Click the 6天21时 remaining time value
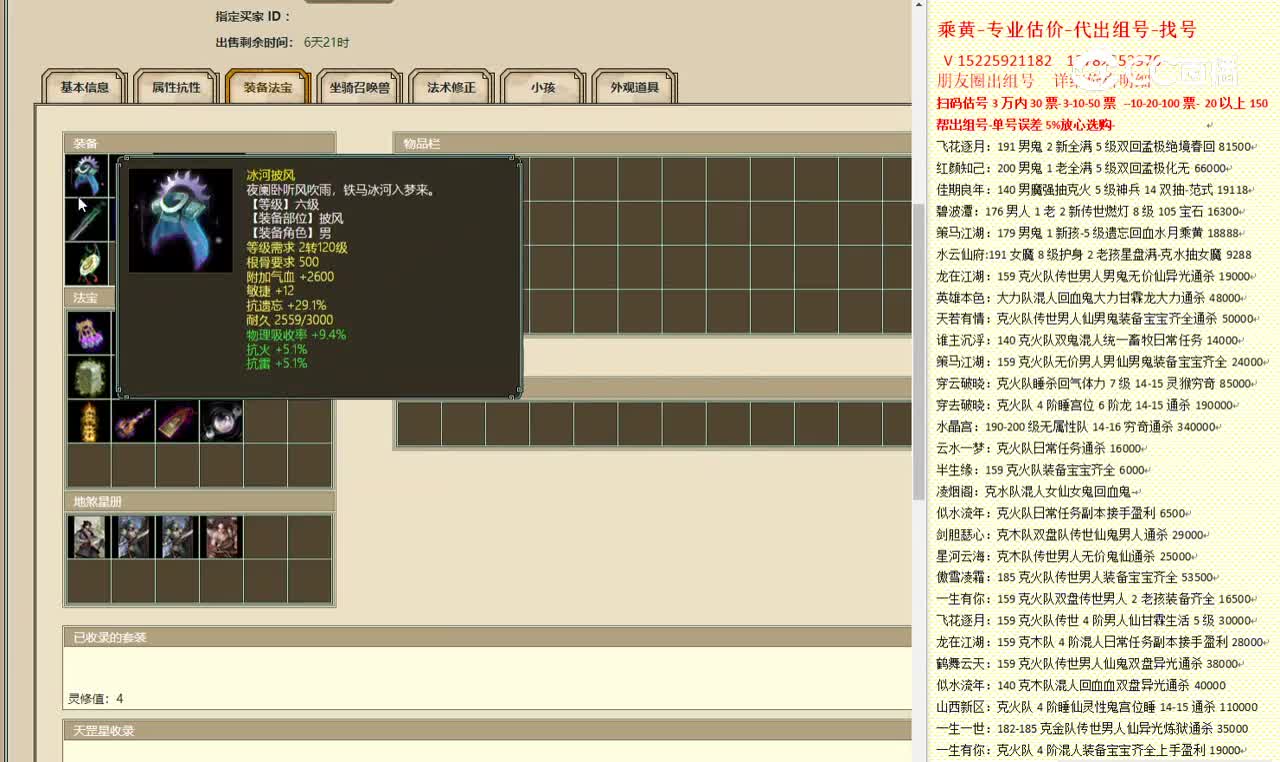 [x=327, y=42]
